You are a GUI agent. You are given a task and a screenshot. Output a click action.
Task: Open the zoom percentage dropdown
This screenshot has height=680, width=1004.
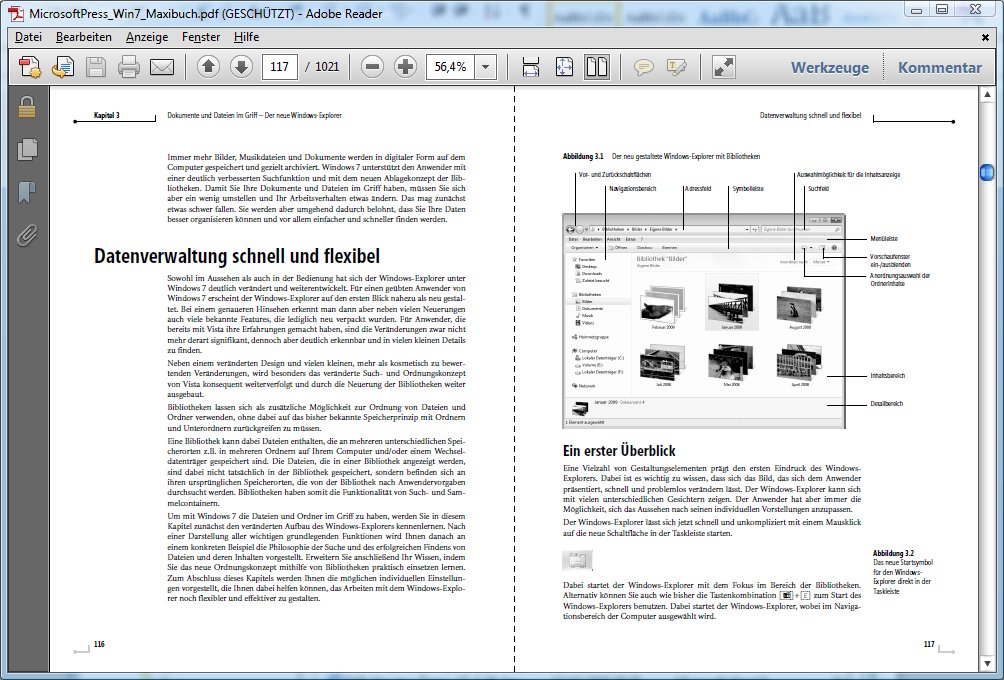(x=486, y=68)
